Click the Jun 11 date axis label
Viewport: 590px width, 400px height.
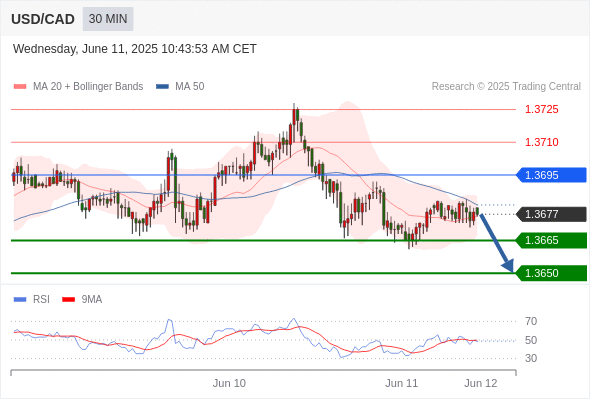point(401,383)
